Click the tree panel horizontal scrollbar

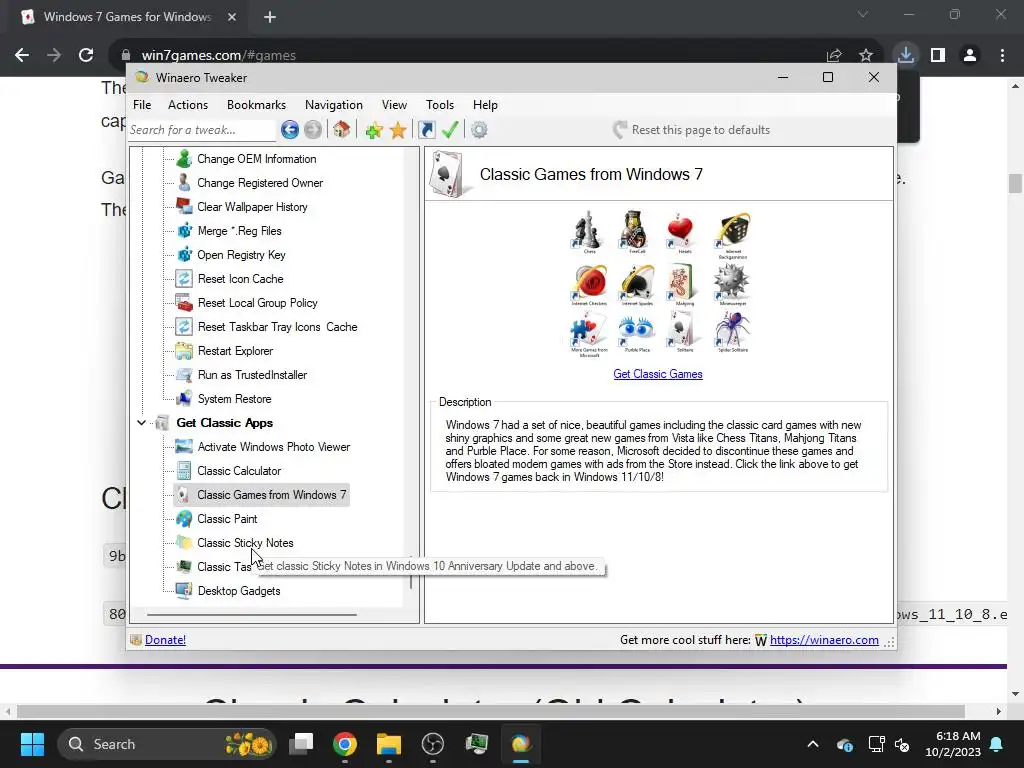[252, 615]
